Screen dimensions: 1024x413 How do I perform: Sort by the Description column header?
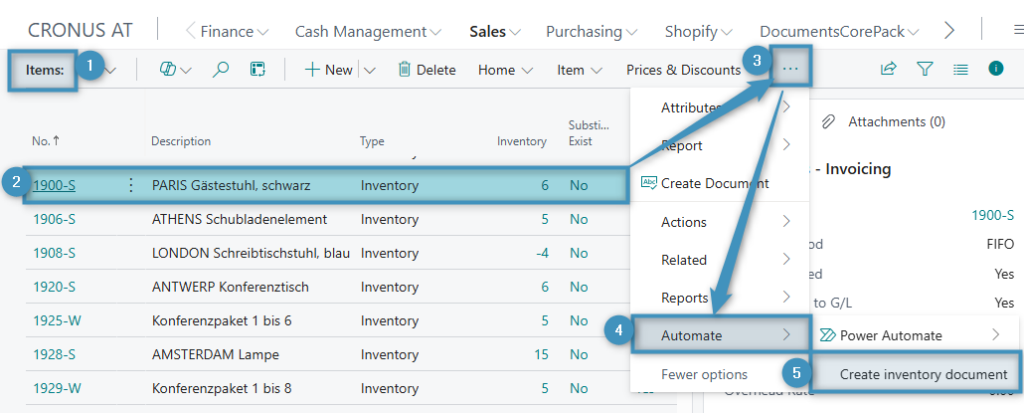point(181,141)
